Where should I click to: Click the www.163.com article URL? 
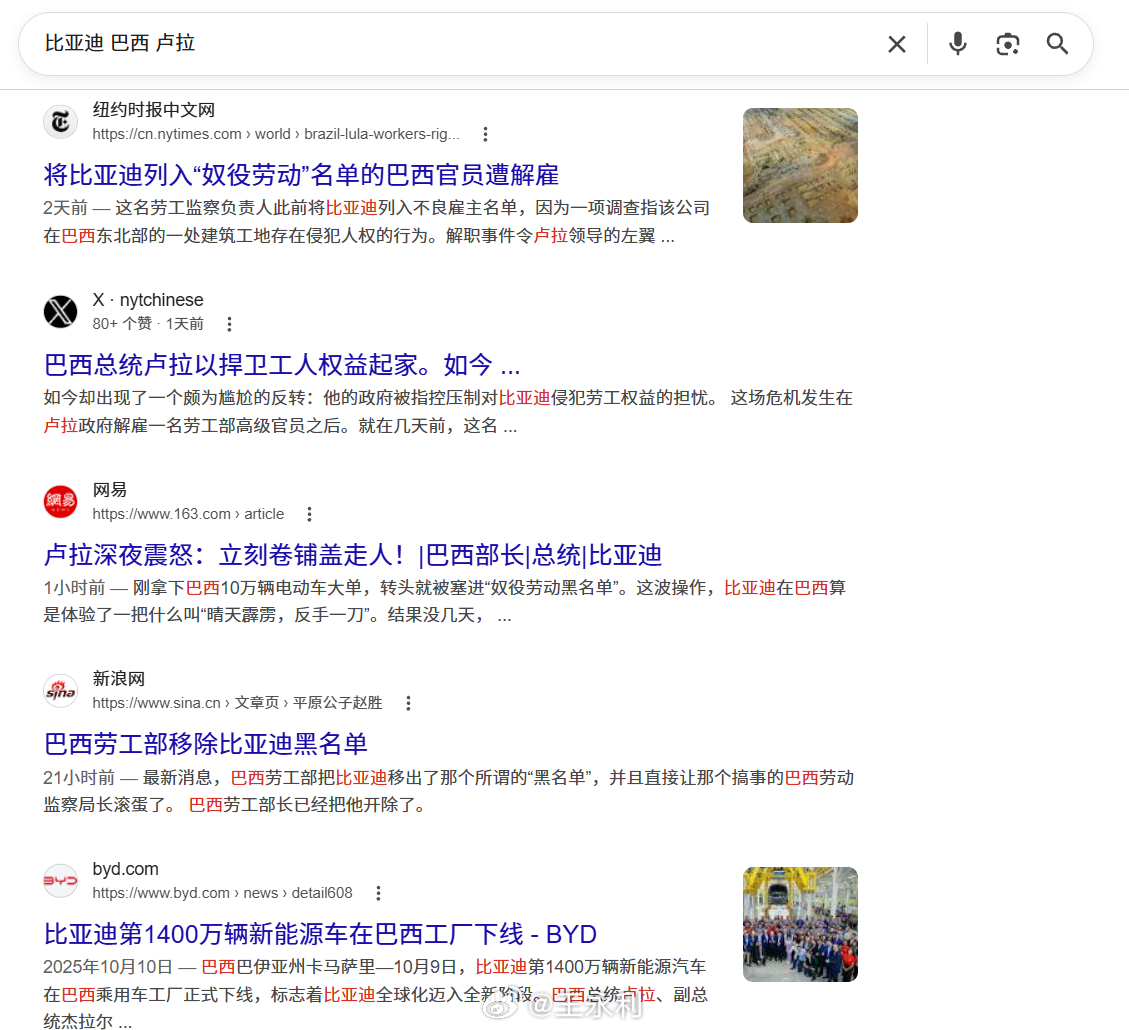(x=188, y=514)
